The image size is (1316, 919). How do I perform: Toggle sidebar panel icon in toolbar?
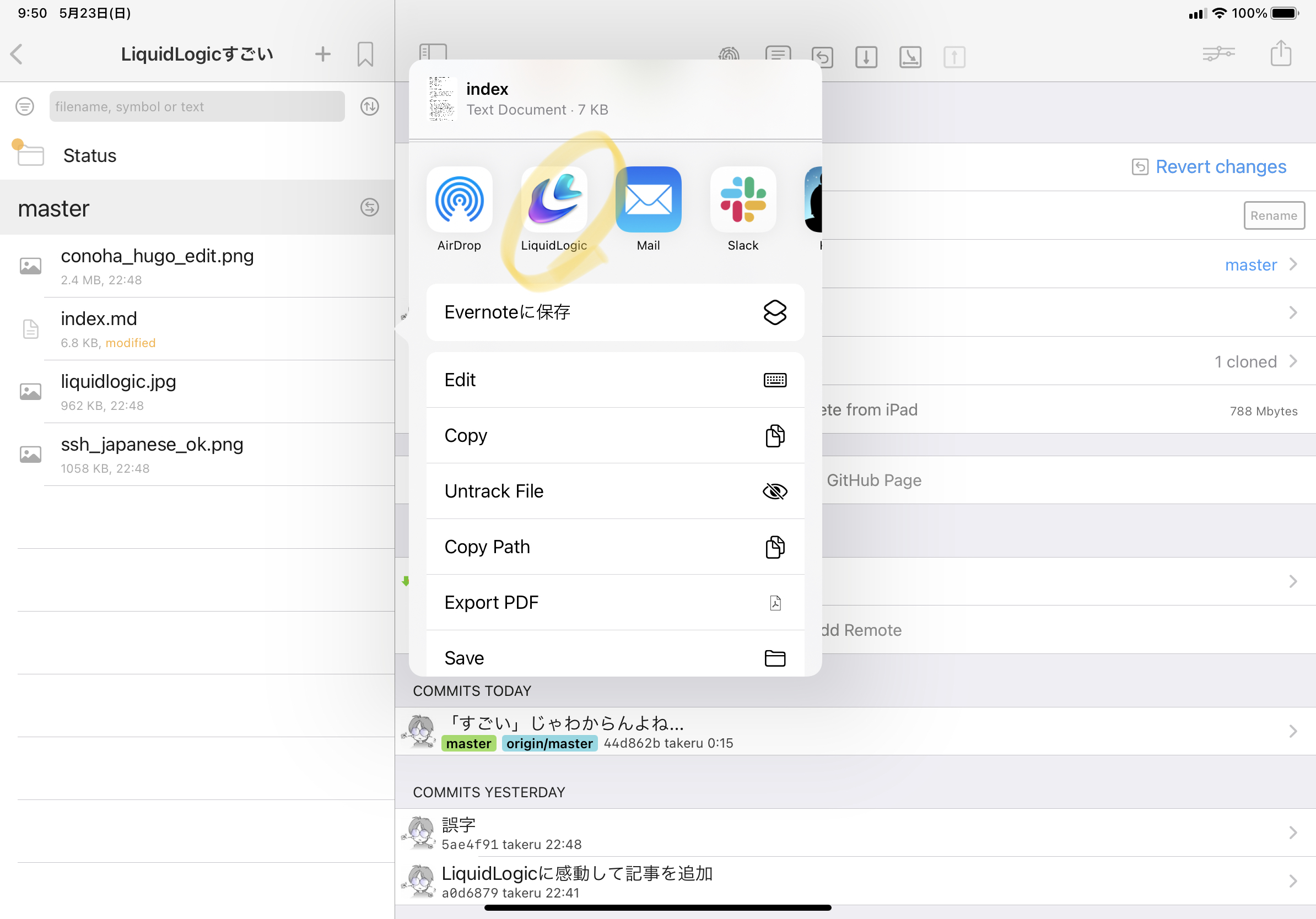(x=433, y=52)
